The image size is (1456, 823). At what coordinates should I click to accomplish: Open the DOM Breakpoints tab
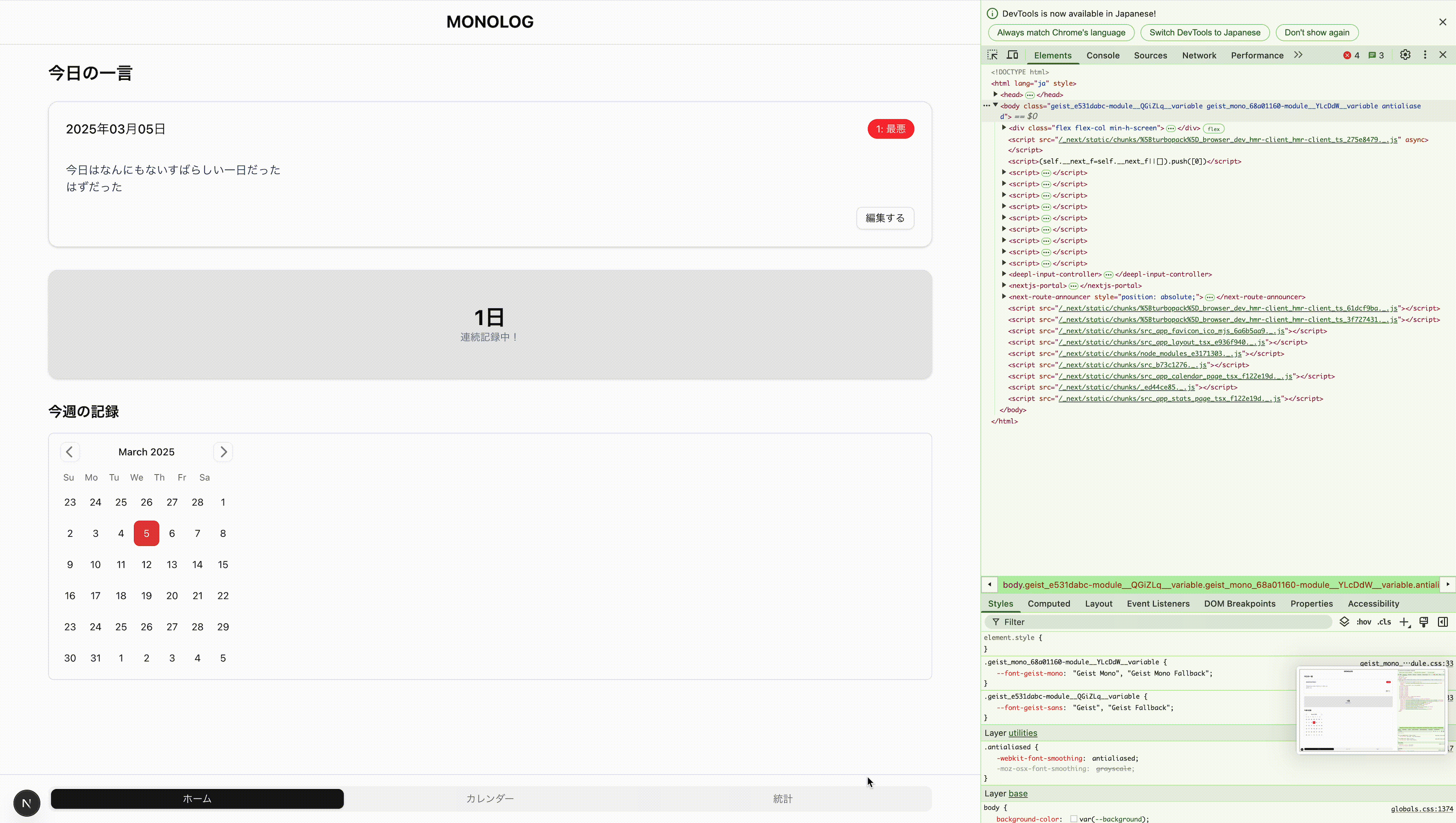(x=1240, y=604)
